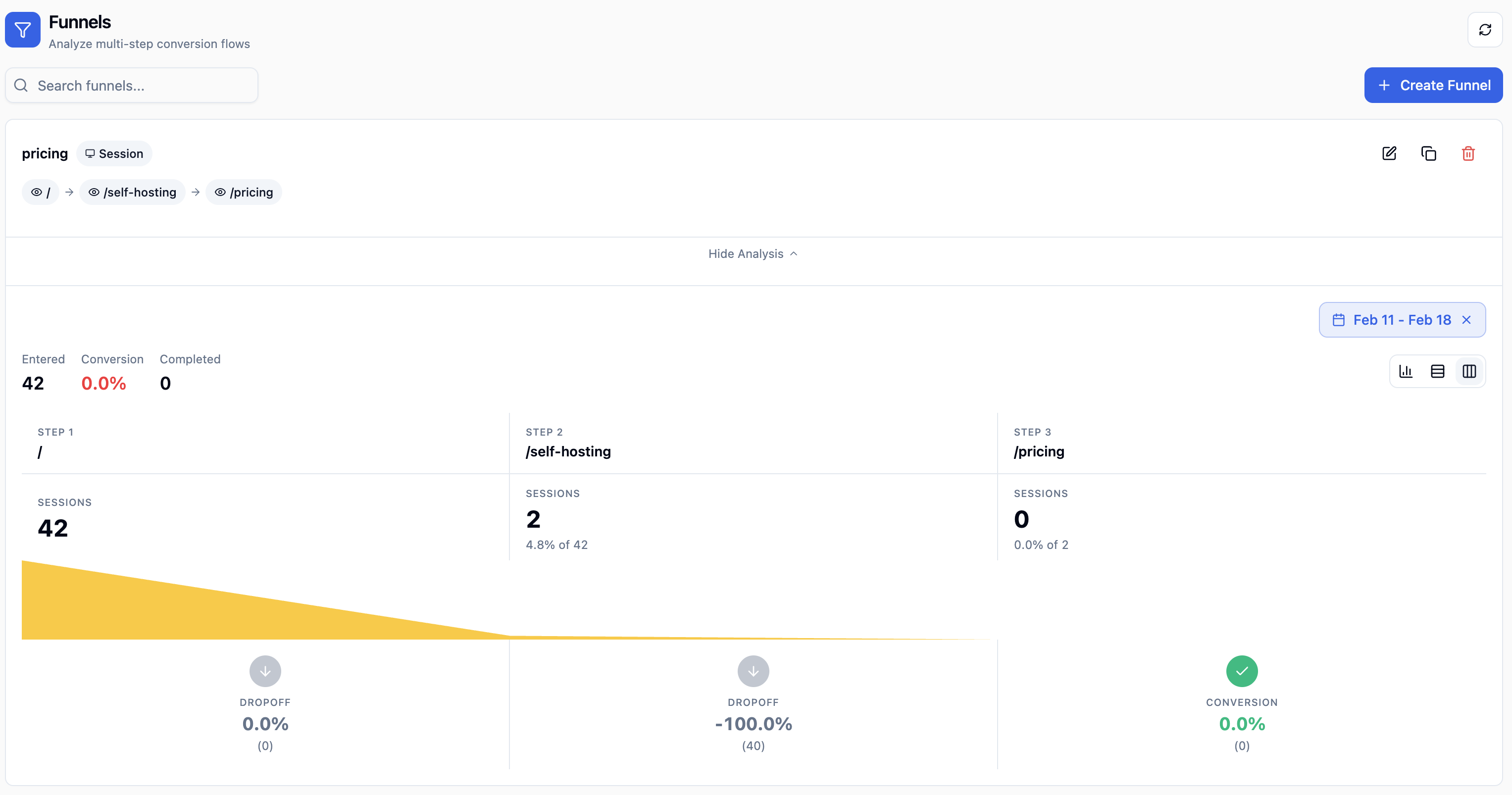
Task: Click the '0.0% of 2' text
Action: [x=1041, y=545]
